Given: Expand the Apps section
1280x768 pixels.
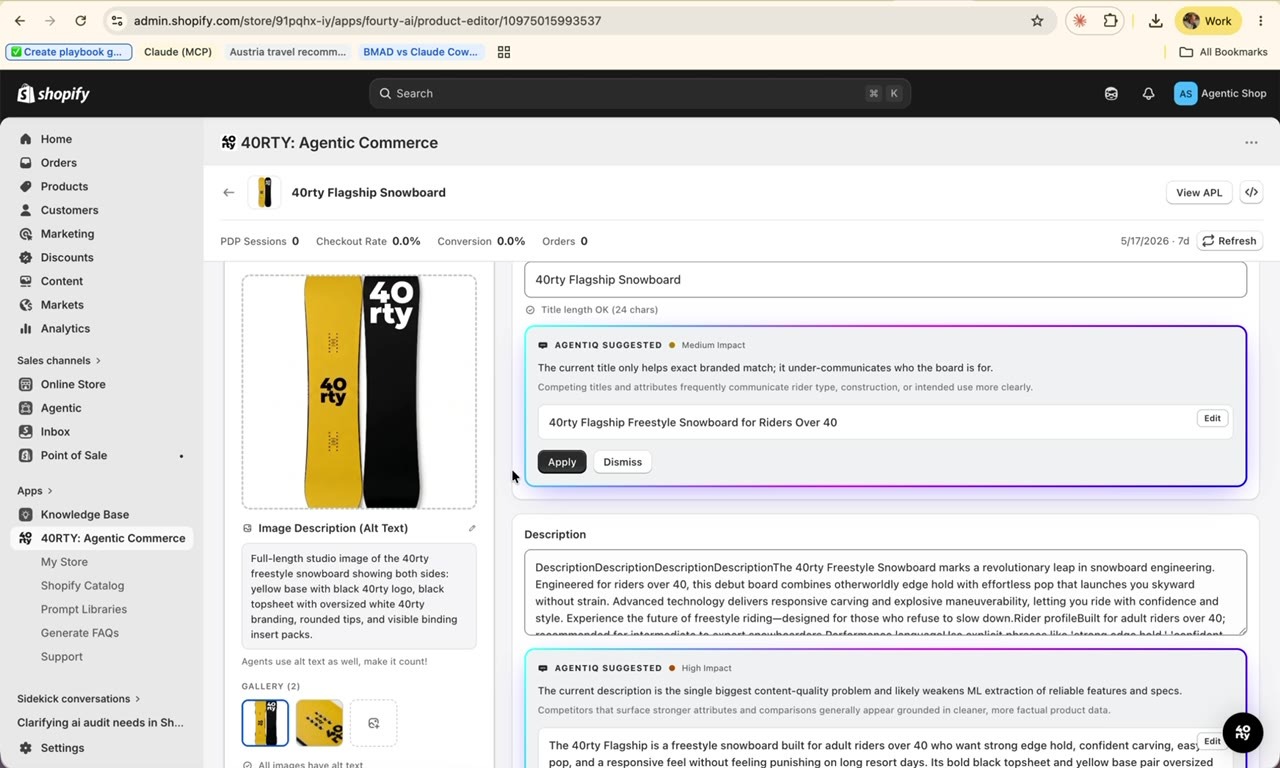Looking at the screenshot, I should (34, 491).
